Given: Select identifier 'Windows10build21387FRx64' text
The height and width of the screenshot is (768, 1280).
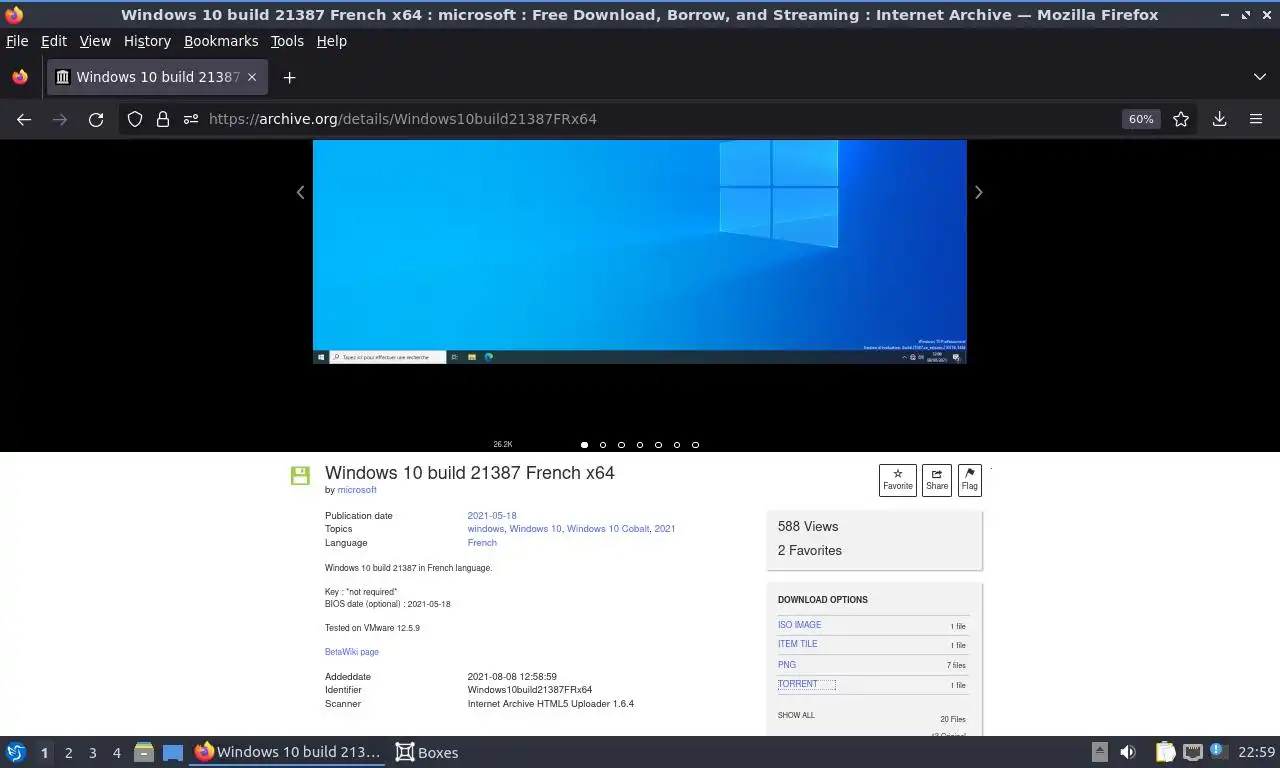Looking at the screenshot, I should coord(530,690).
